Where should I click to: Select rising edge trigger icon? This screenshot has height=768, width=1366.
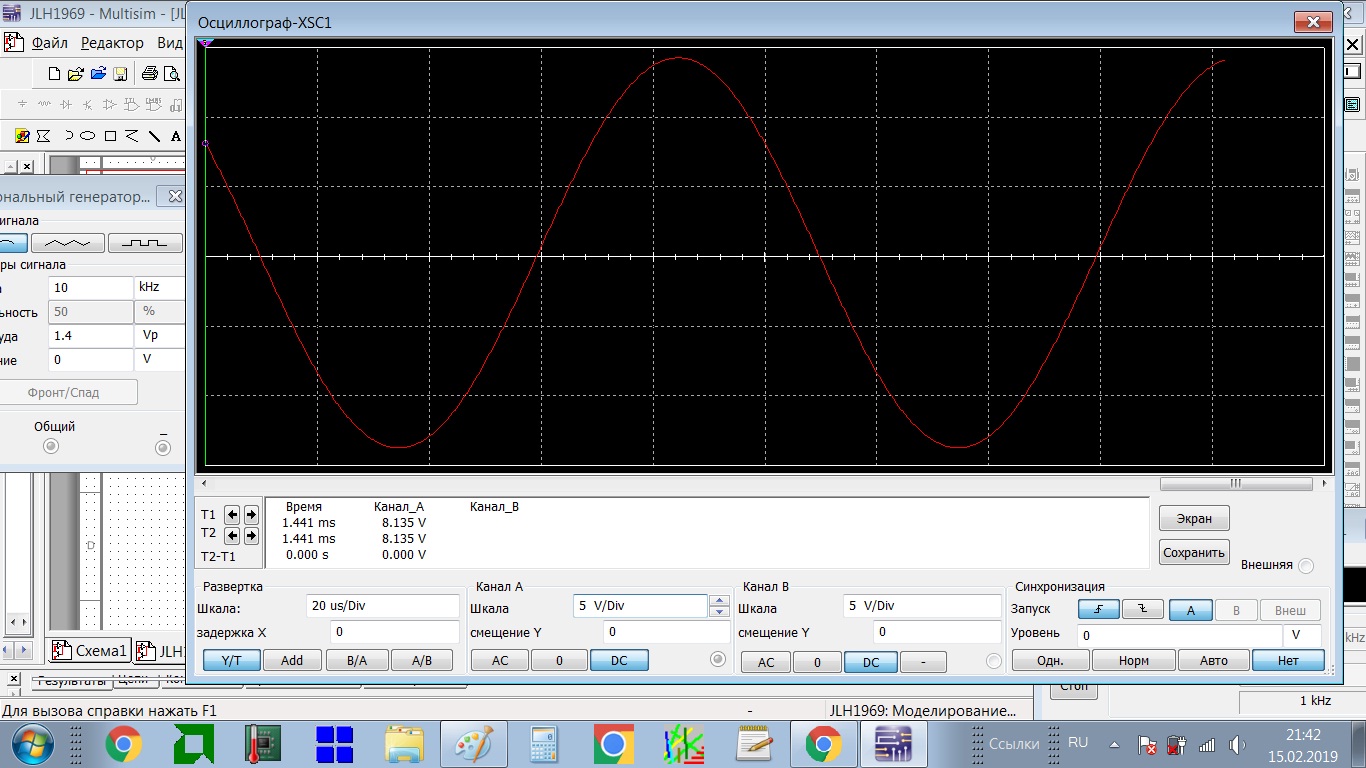pos(1098,610)
